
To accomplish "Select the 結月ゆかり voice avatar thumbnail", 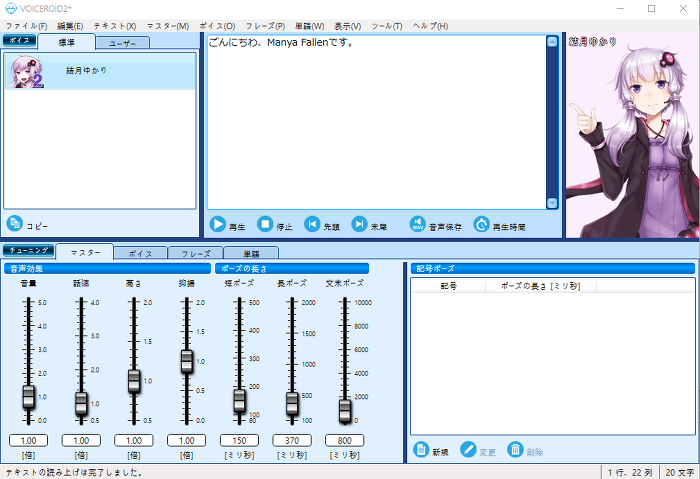I will pyautogui.click(x=27, y=72).
